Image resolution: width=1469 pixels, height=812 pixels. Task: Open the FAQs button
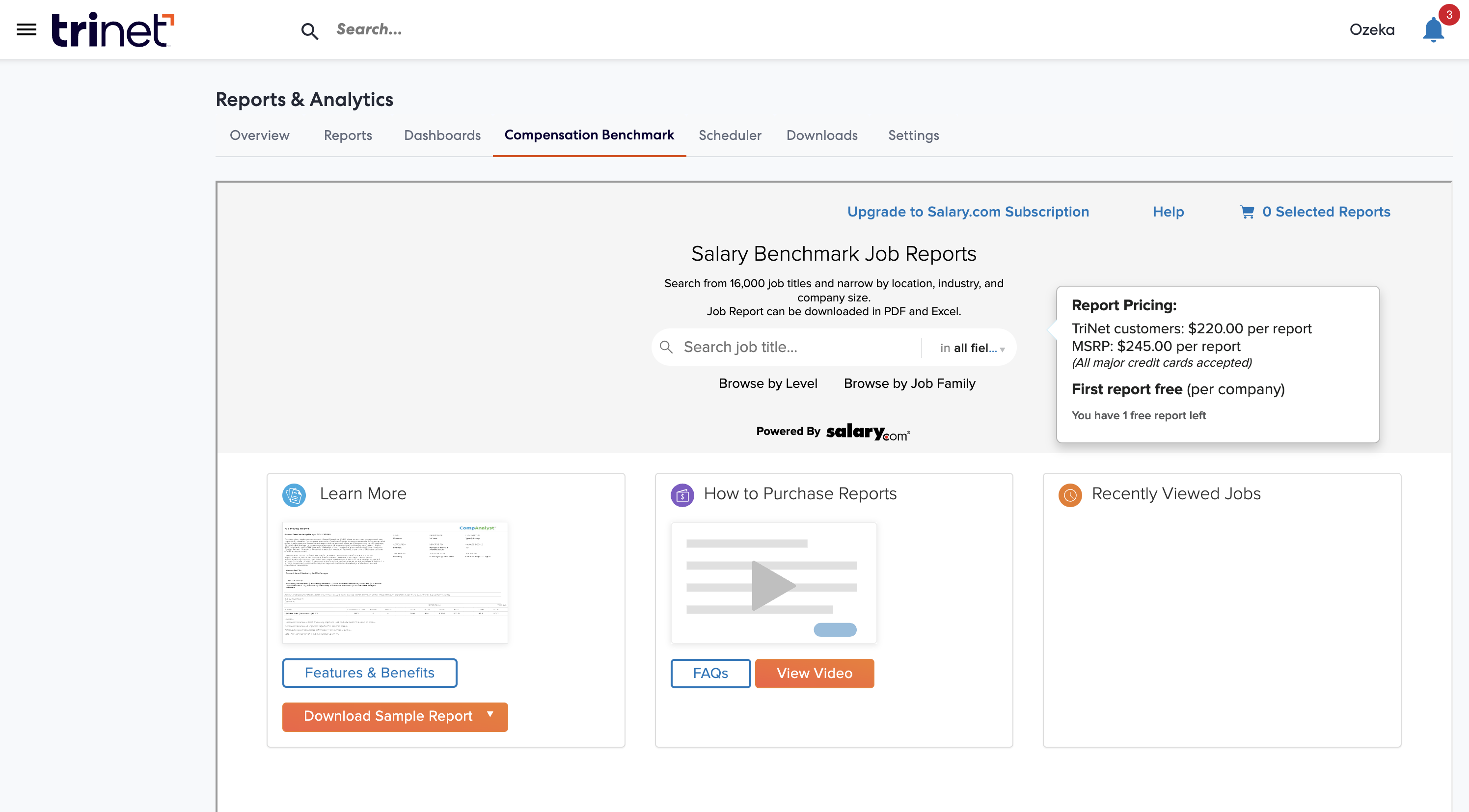click(710, 674)
